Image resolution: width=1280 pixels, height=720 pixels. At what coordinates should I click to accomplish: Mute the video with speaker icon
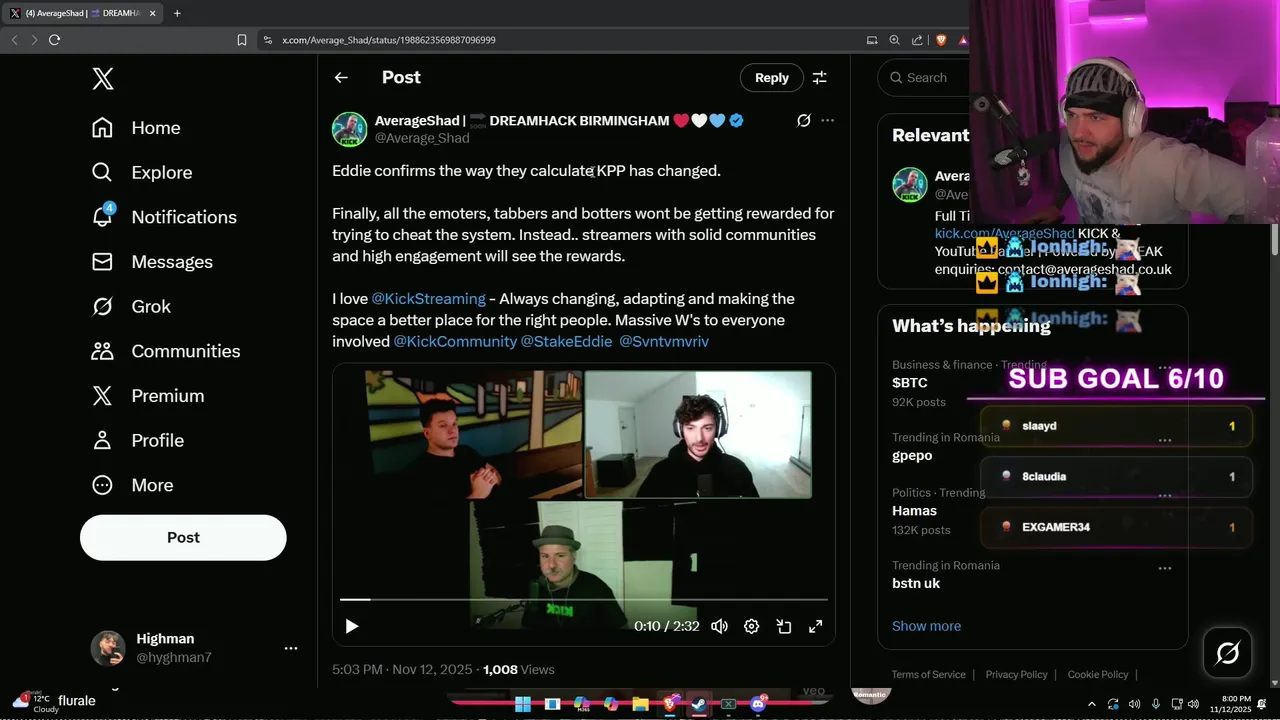719,626
